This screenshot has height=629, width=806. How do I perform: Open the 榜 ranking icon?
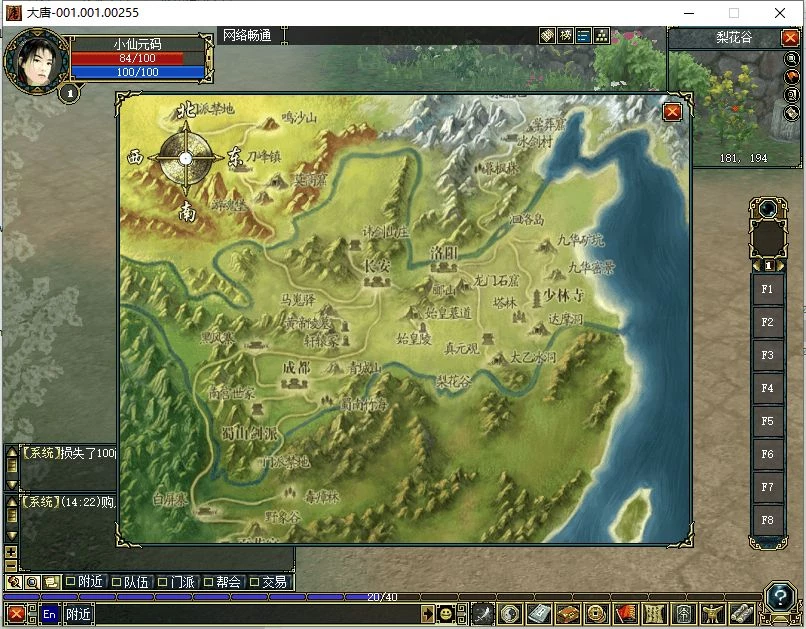[x=565, y=35]
